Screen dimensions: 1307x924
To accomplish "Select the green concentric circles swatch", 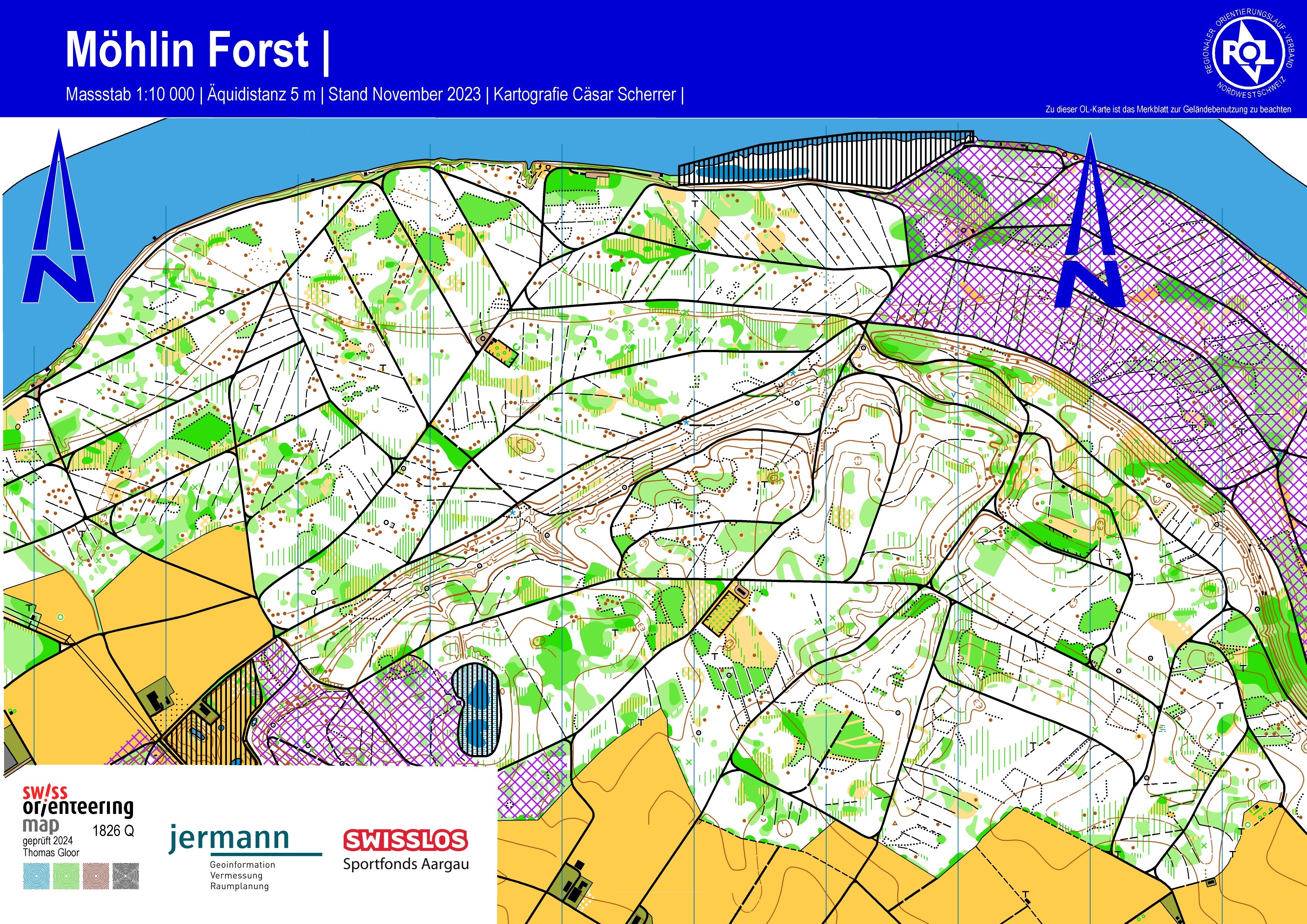I will [67, 876].
